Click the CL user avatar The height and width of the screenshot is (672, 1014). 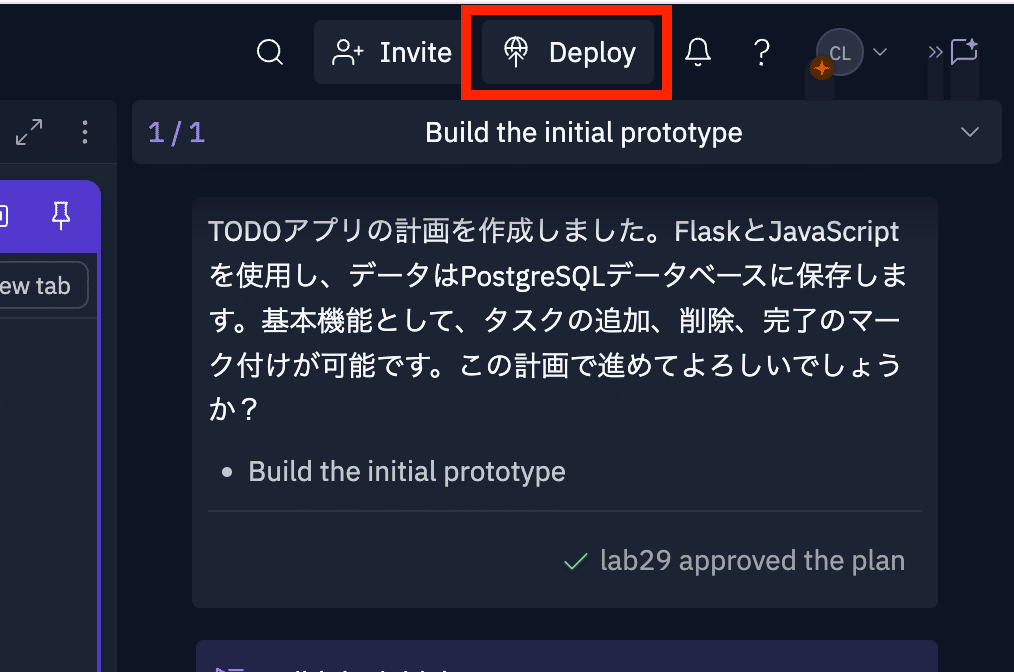(x=840, y=52)
